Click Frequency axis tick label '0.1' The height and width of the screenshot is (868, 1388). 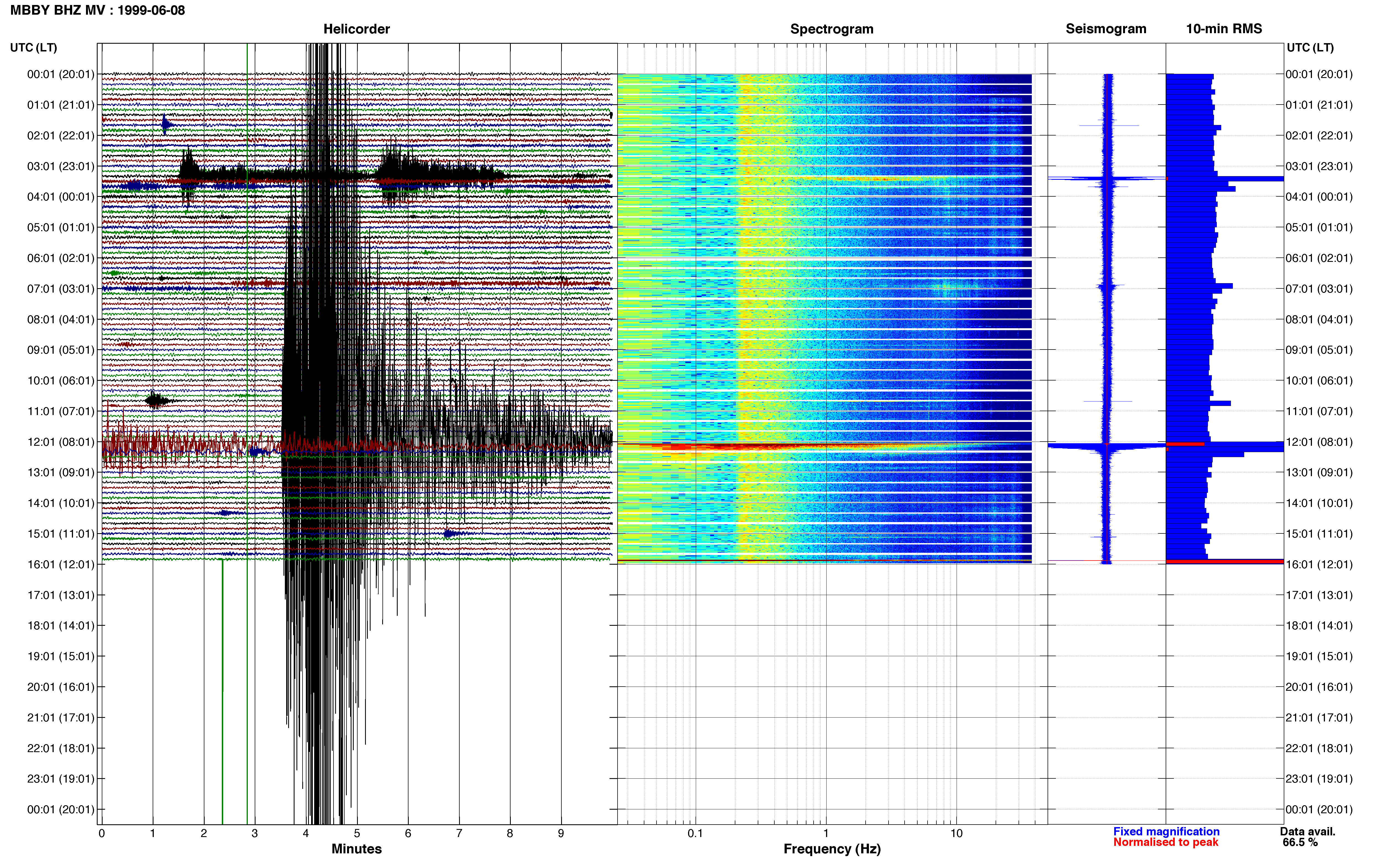(x=695, y=833)
